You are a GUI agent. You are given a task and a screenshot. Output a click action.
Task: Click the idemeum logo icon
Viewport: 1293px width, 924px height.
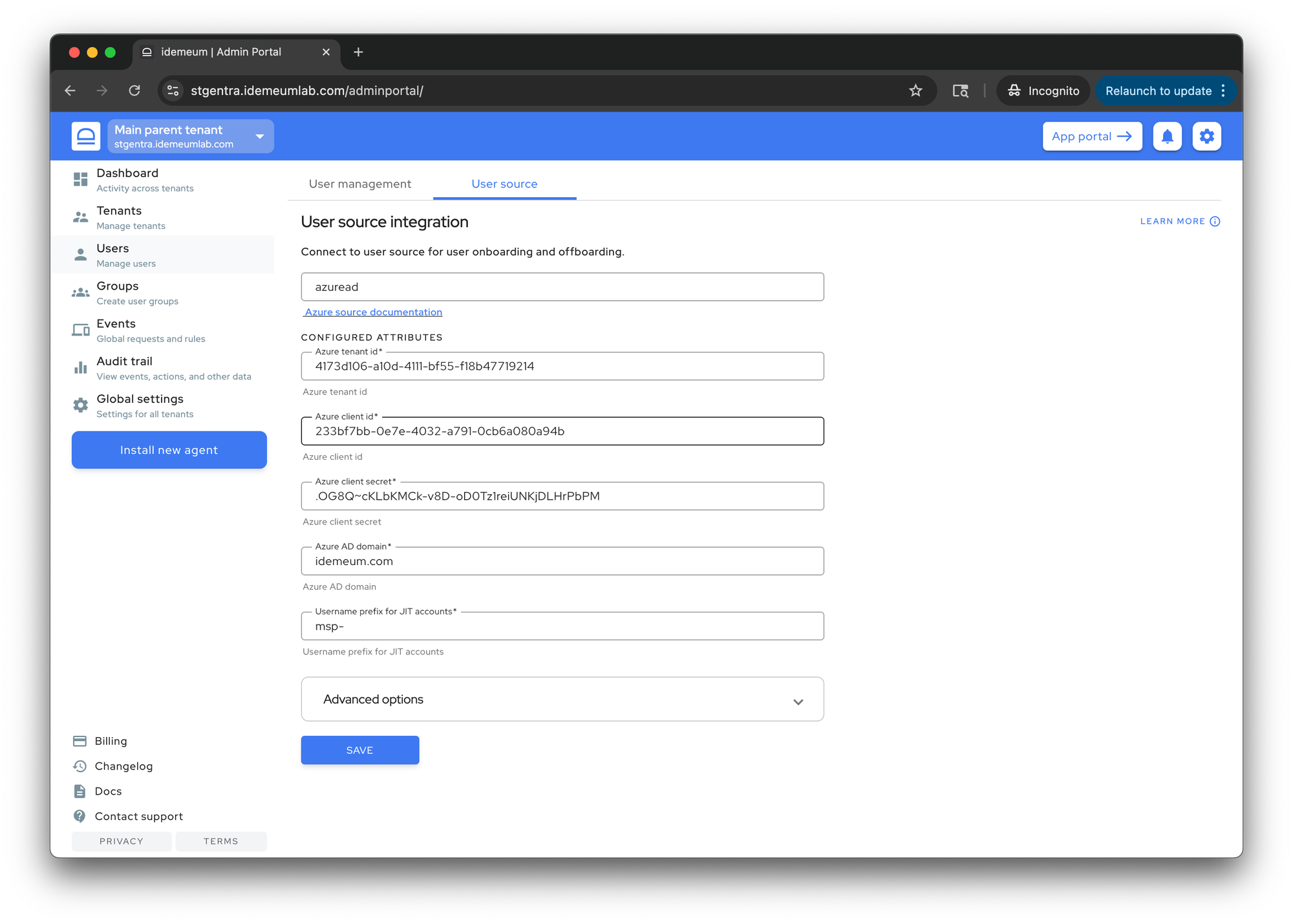tap(86, 136)
